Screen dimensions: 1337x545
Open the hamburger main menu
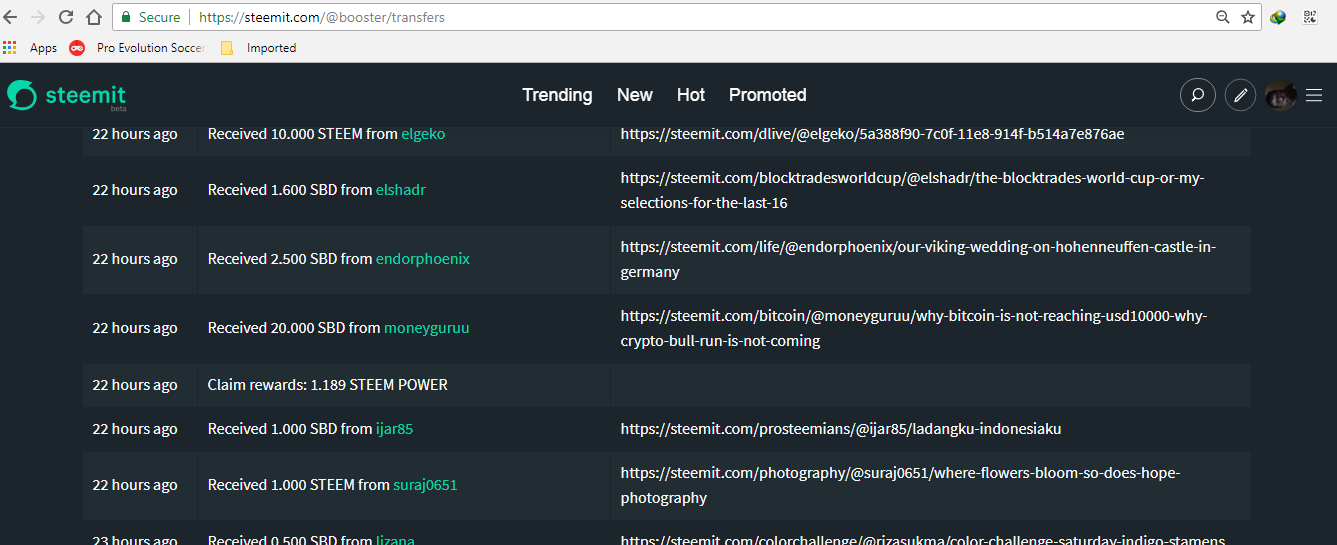tap(1314, 95)
